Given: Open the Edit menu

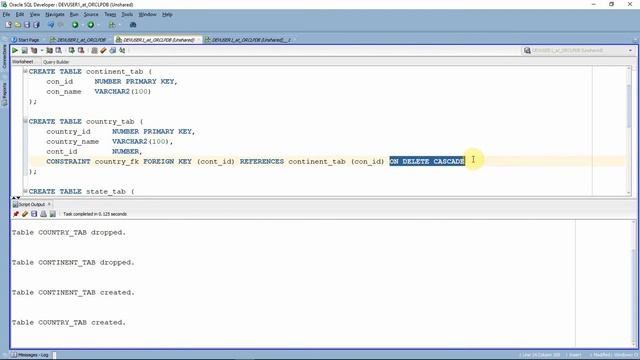Looking at the screenshot, I should coord(20,14).
